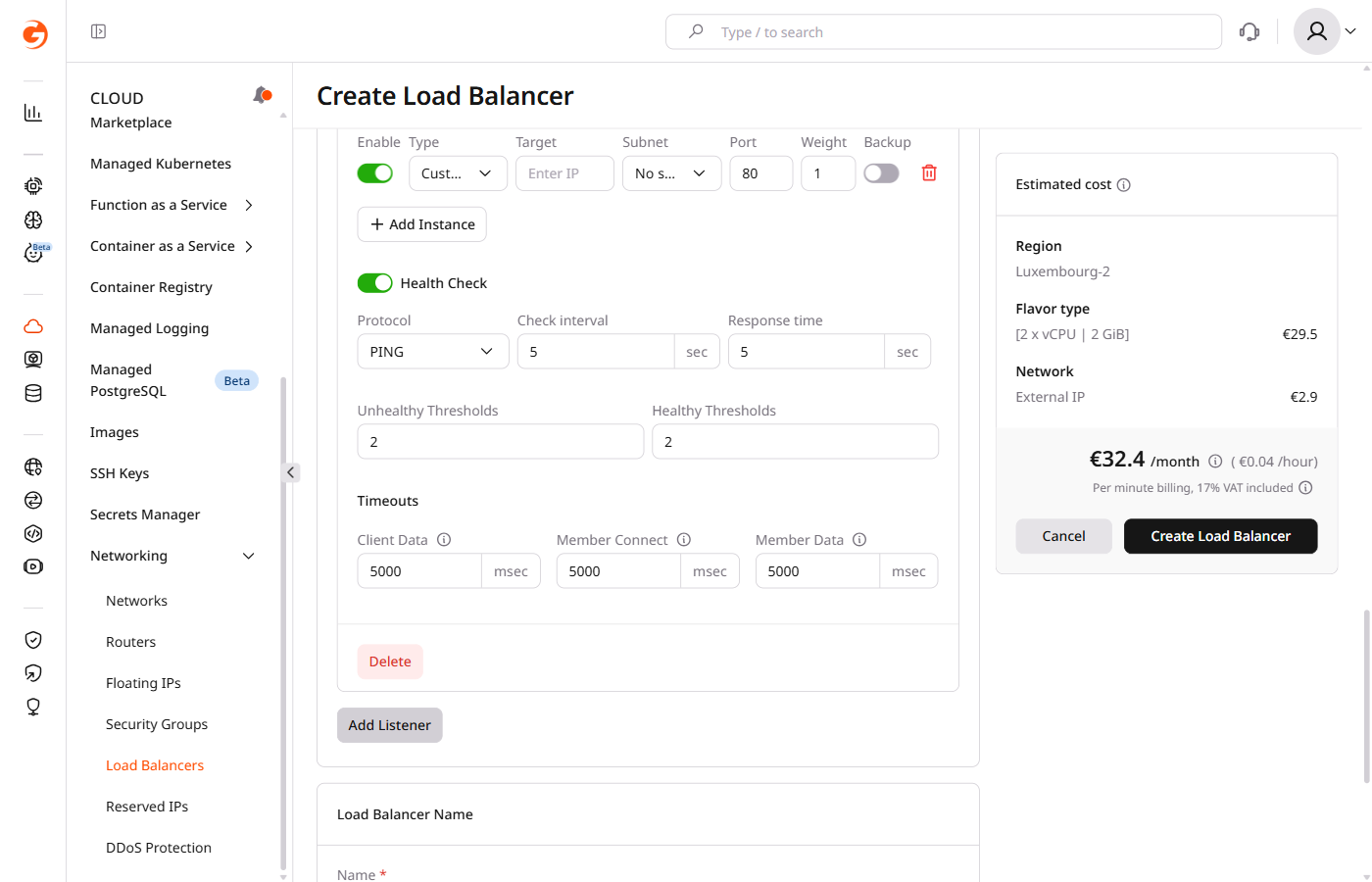Open the Beta face icon in sidebar
Viewport: 1372px width, 882px height.
coord(33,253)
